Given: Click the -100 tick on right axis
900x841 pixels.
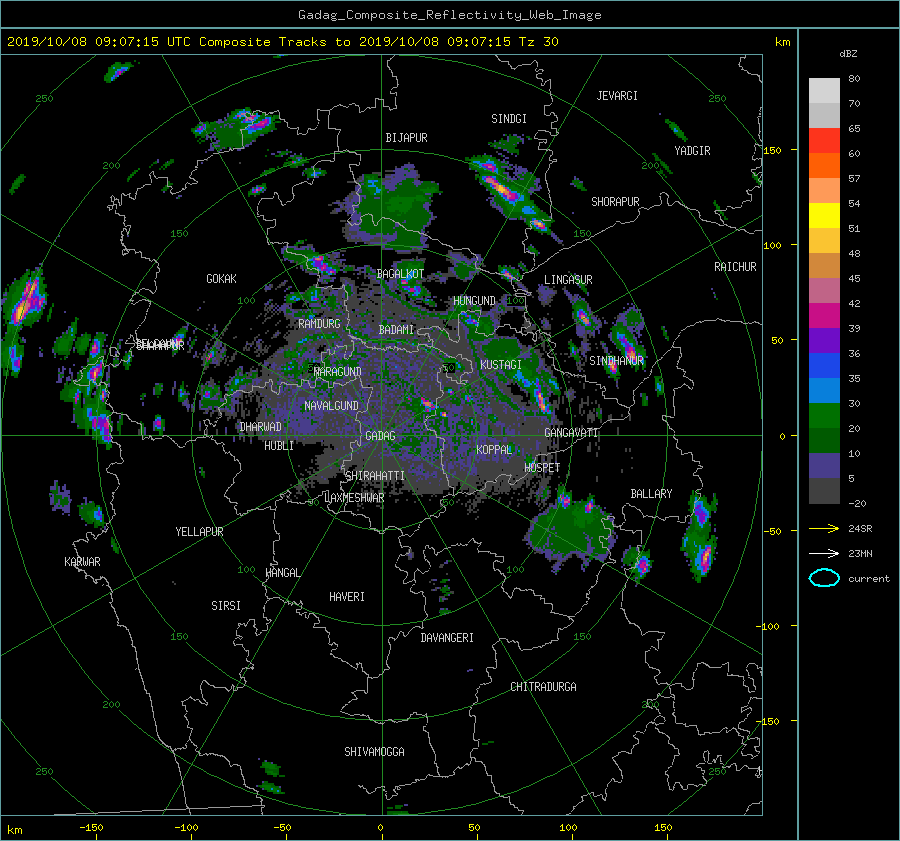Looking at the screenshot, I should [x=770, y=626].
